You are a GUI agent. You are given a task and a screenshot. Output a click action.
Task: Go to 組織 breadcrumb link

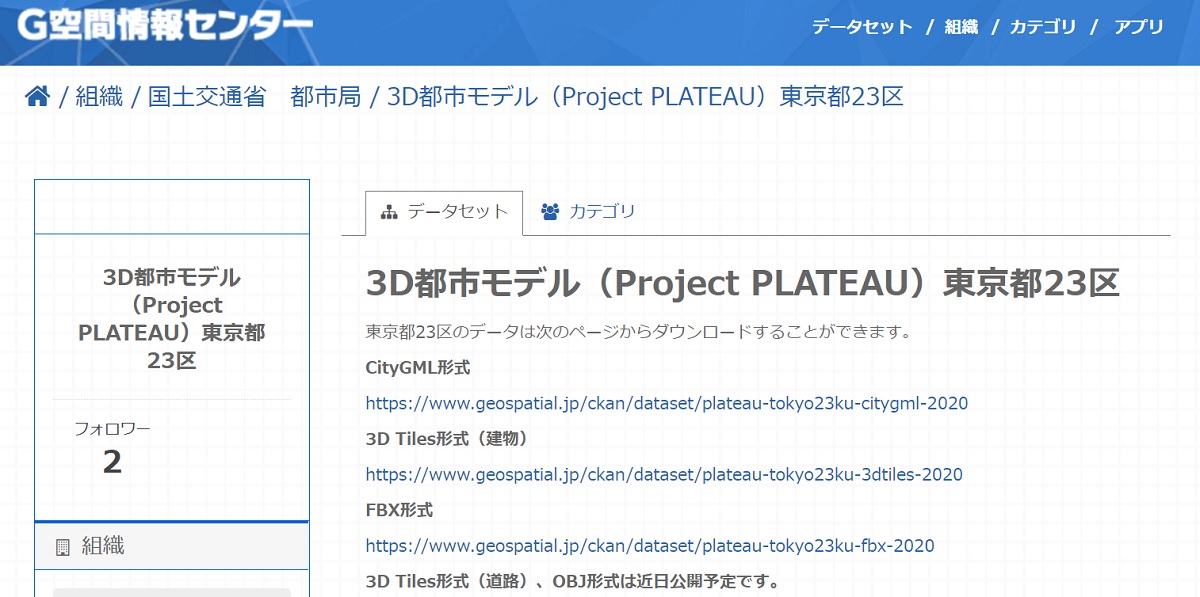click(99, 97)
